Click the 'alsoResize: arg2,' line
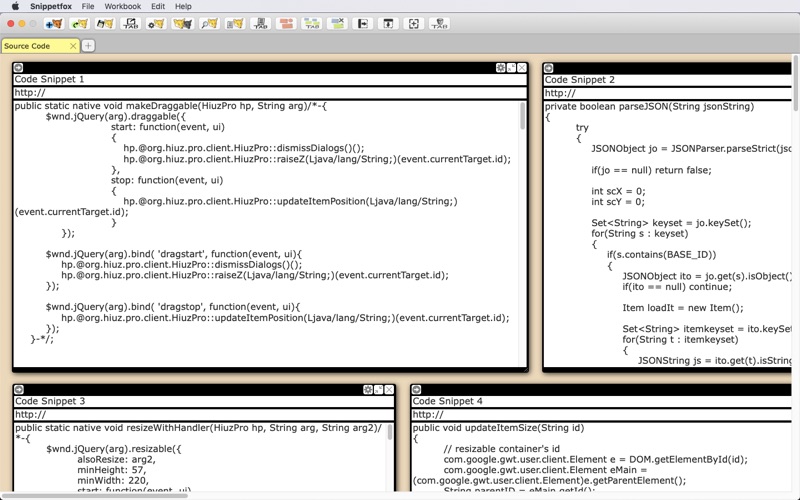This screenshot has height=500, width=800. (116, 459)
